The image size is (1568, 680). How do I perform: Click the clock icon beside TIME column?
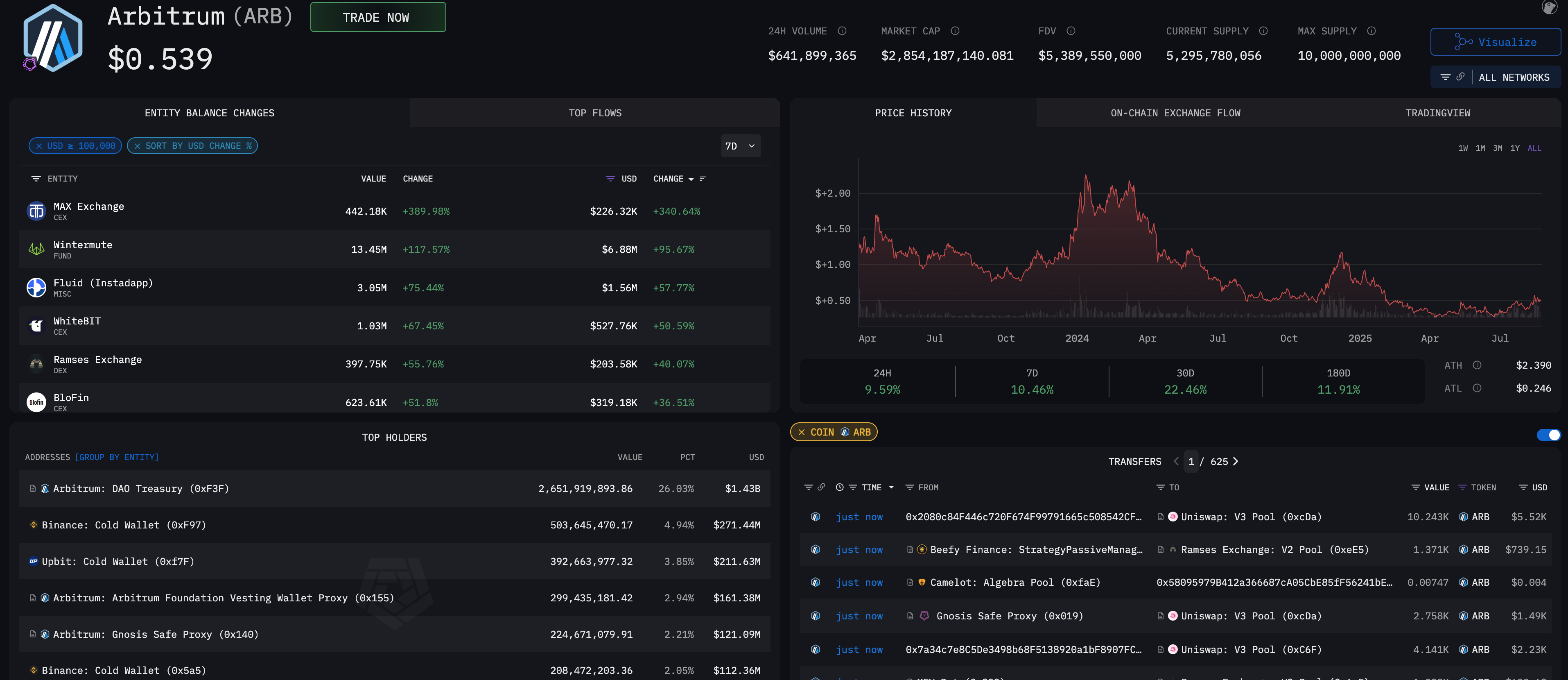(839, 487)
